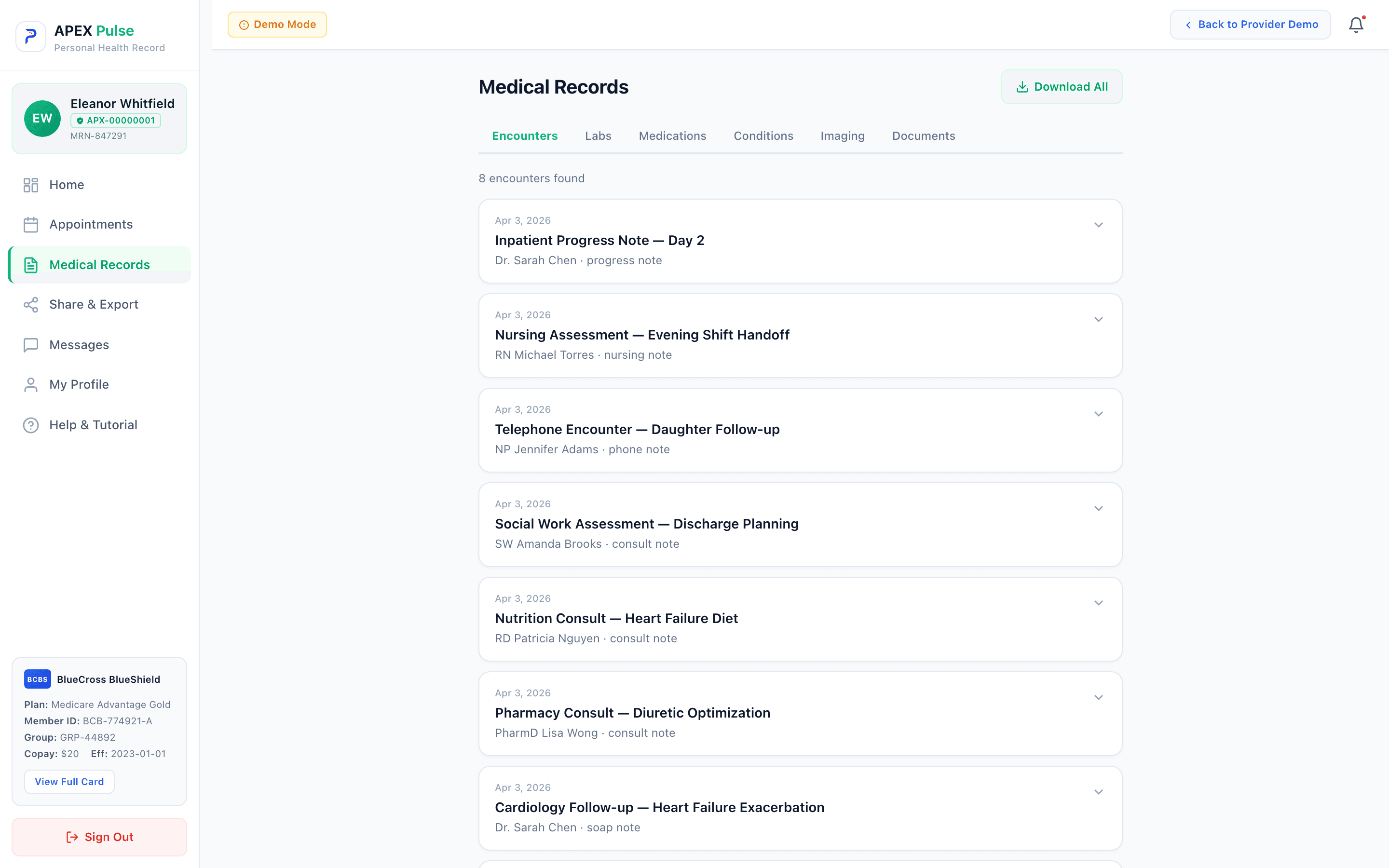Open Medical Records in sidebar
1389x868 pixels.
99,265
